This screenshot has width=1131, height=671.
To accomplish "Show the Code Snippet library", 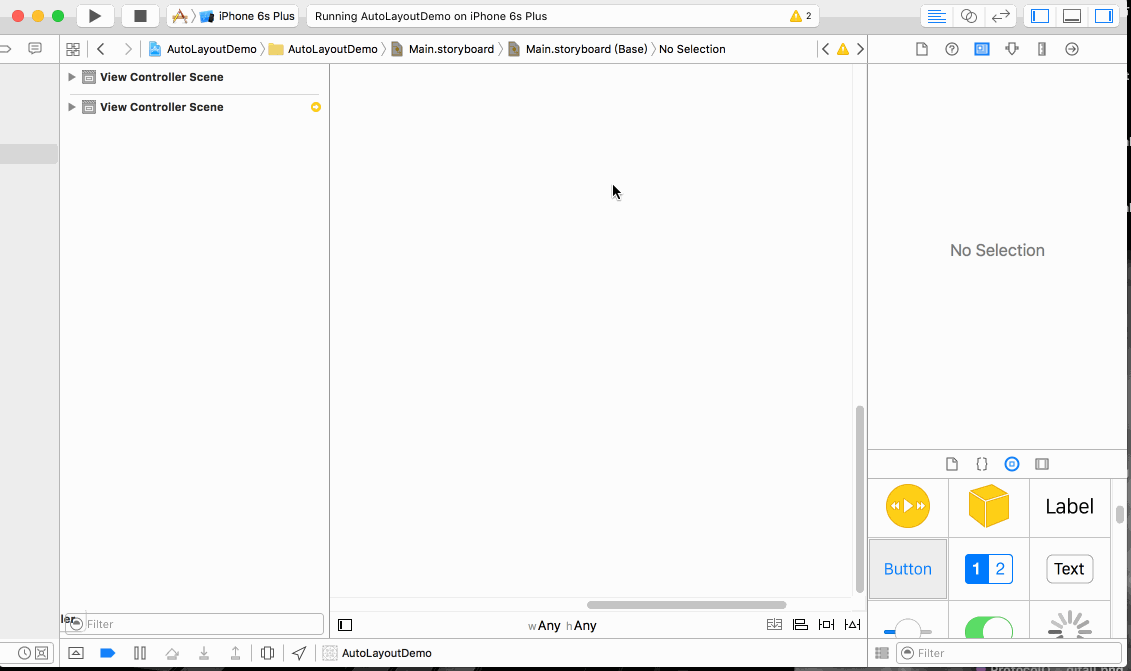I will pos(982,464).
